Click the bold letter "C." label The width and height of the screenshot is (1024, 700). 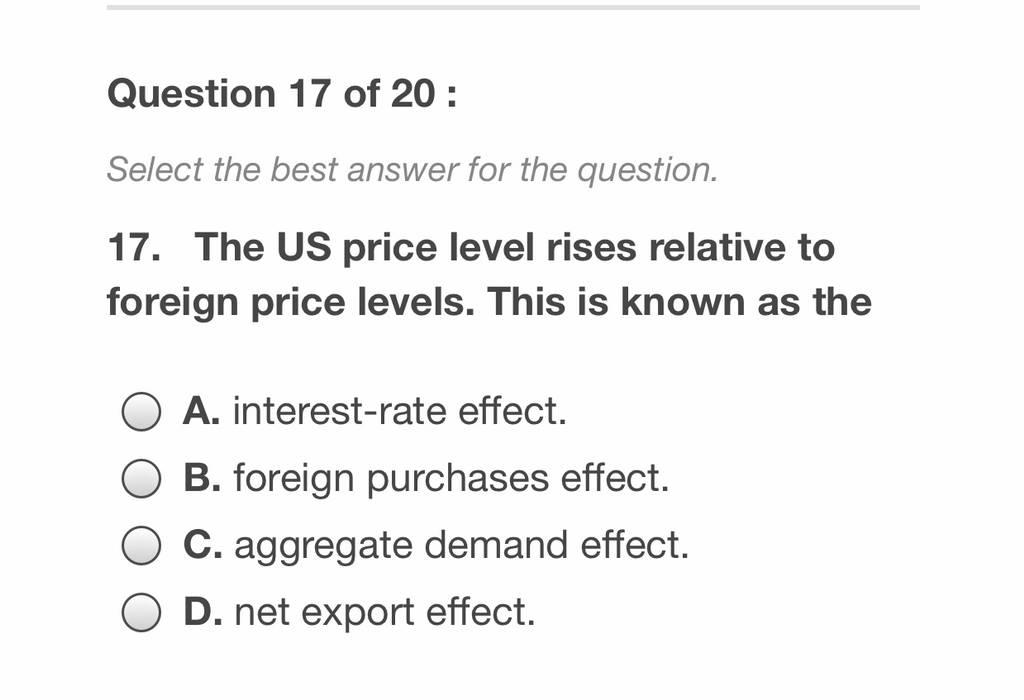click(x=202, y=545)
